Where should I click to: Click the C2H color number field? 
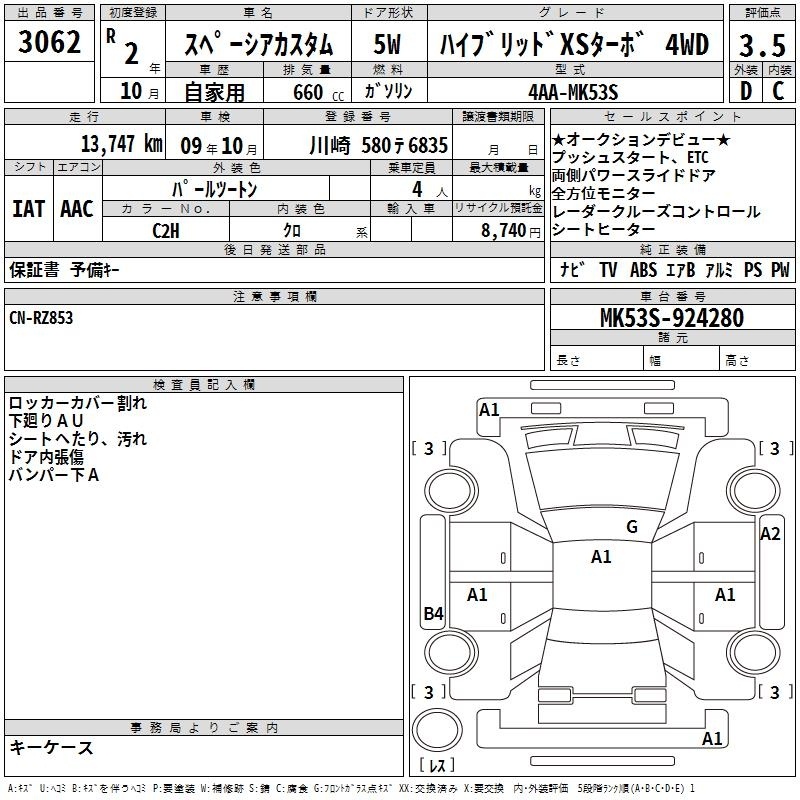coord(166,230)
